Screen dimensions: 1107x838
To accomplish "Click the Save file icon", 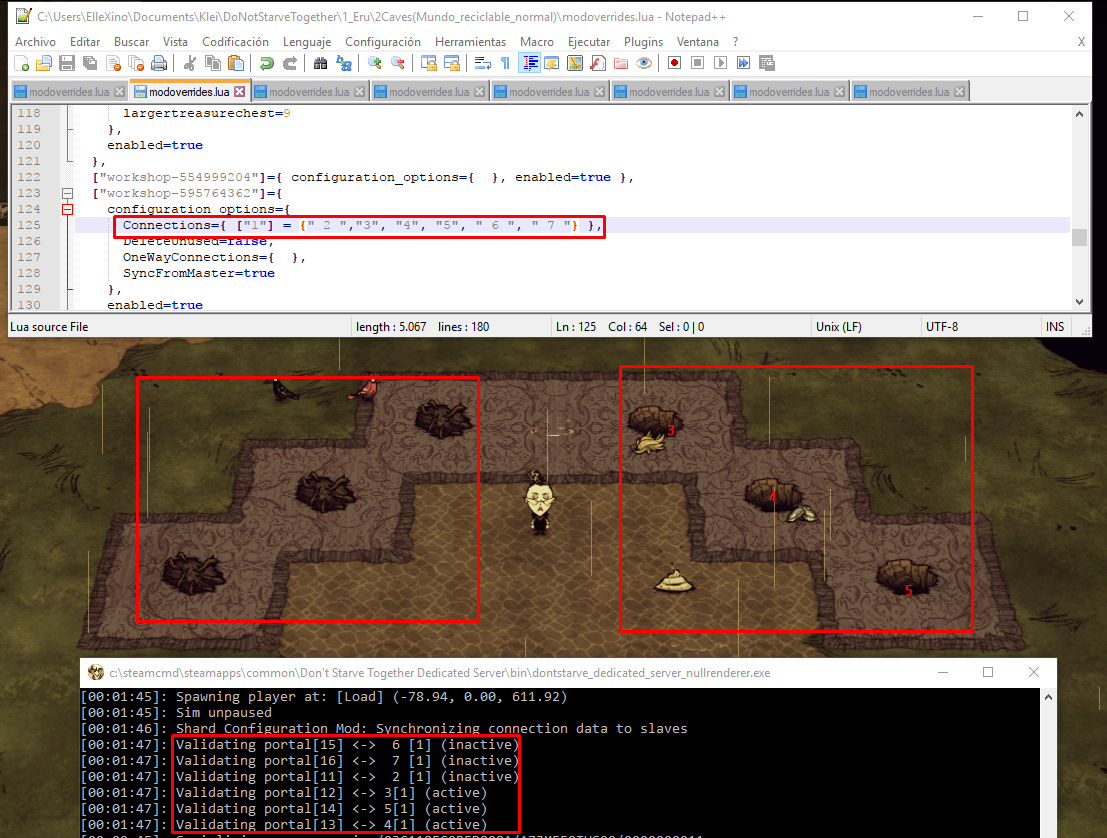I will pos(67,63).
